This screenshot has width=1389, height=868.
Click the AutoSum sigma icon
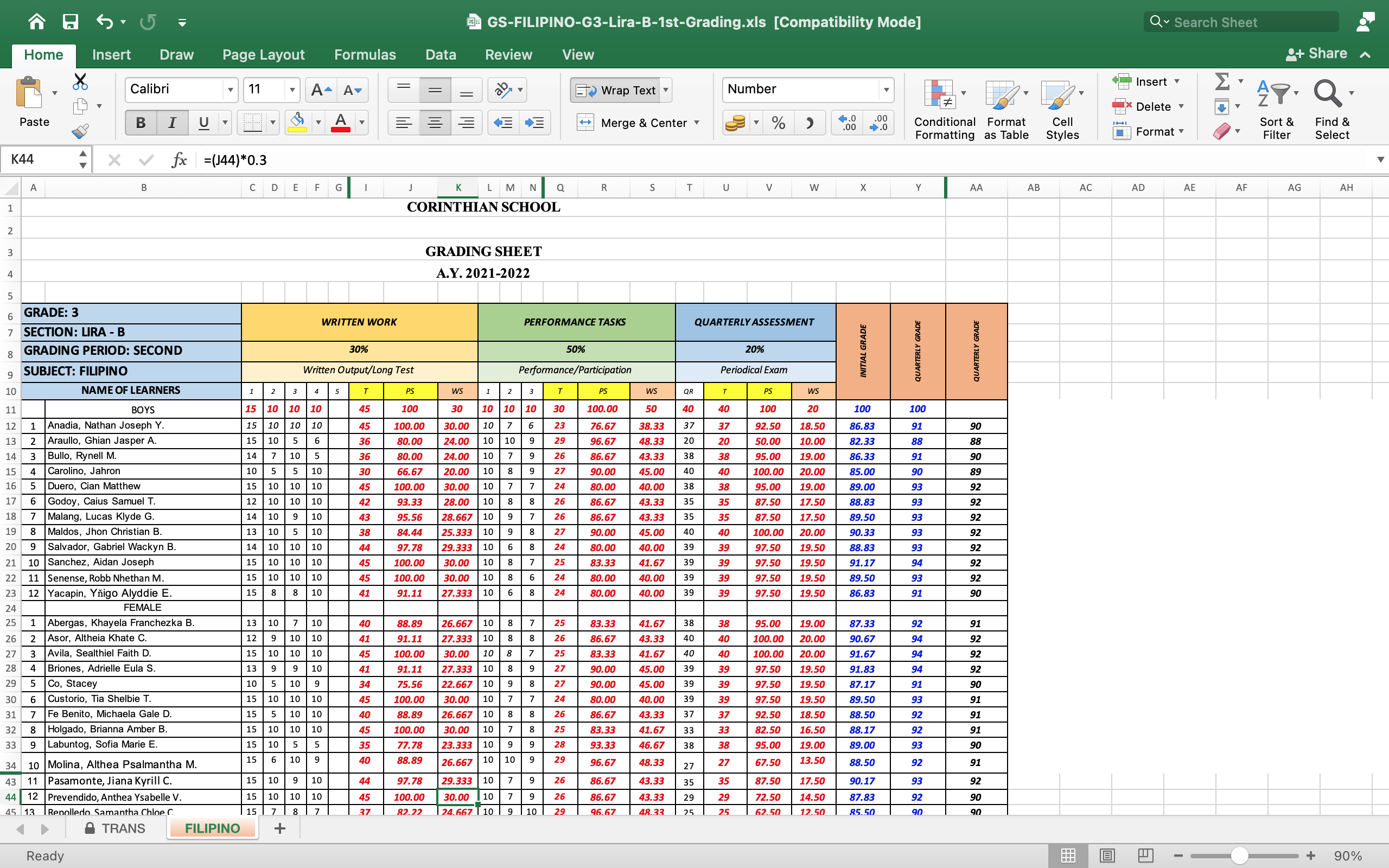click(x=1222, y=81)
